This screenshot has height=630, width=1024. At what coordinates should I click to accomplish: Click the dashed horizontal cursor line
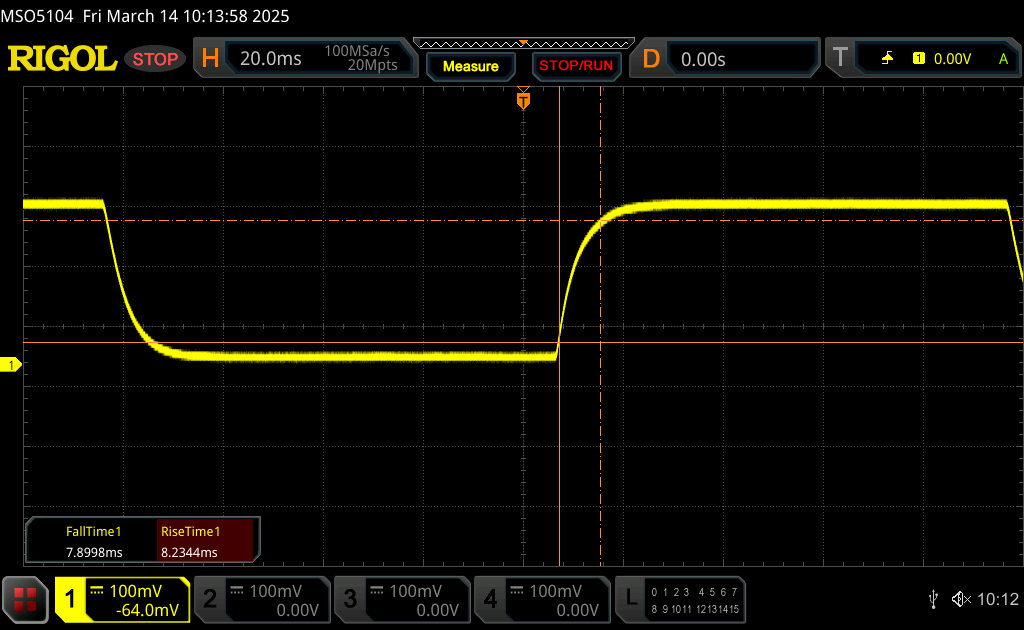522,221
